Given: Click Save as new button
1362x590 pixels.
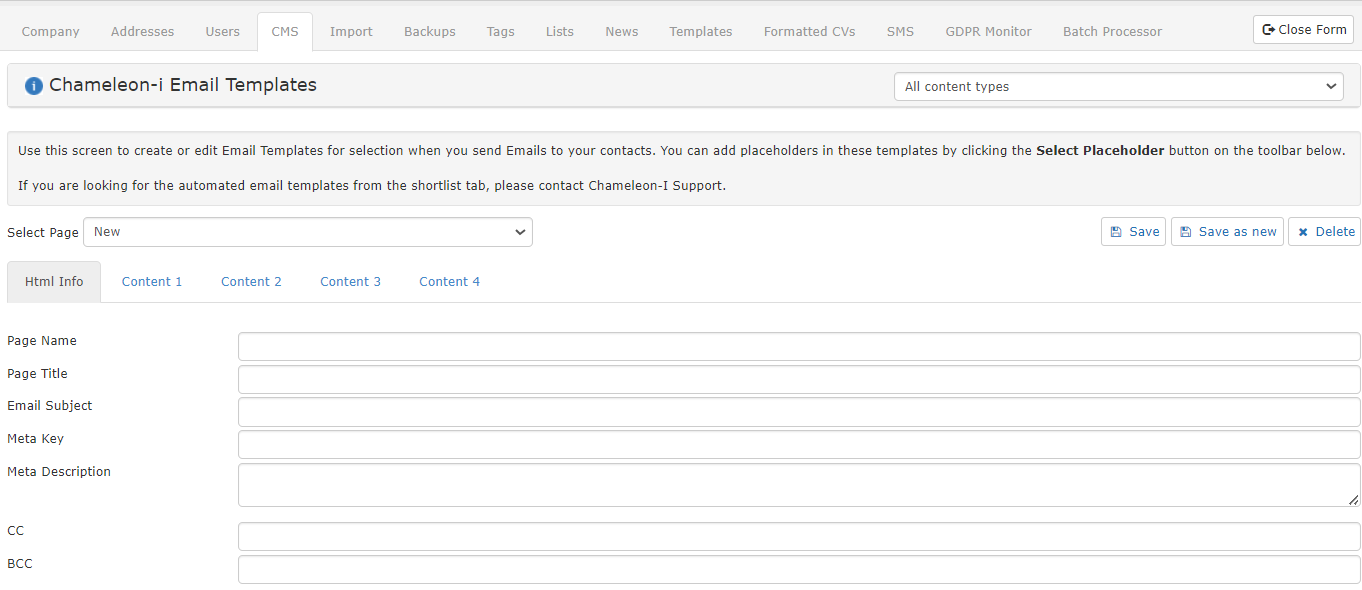Looking at the screenshot, I should tap(1227, 232).
